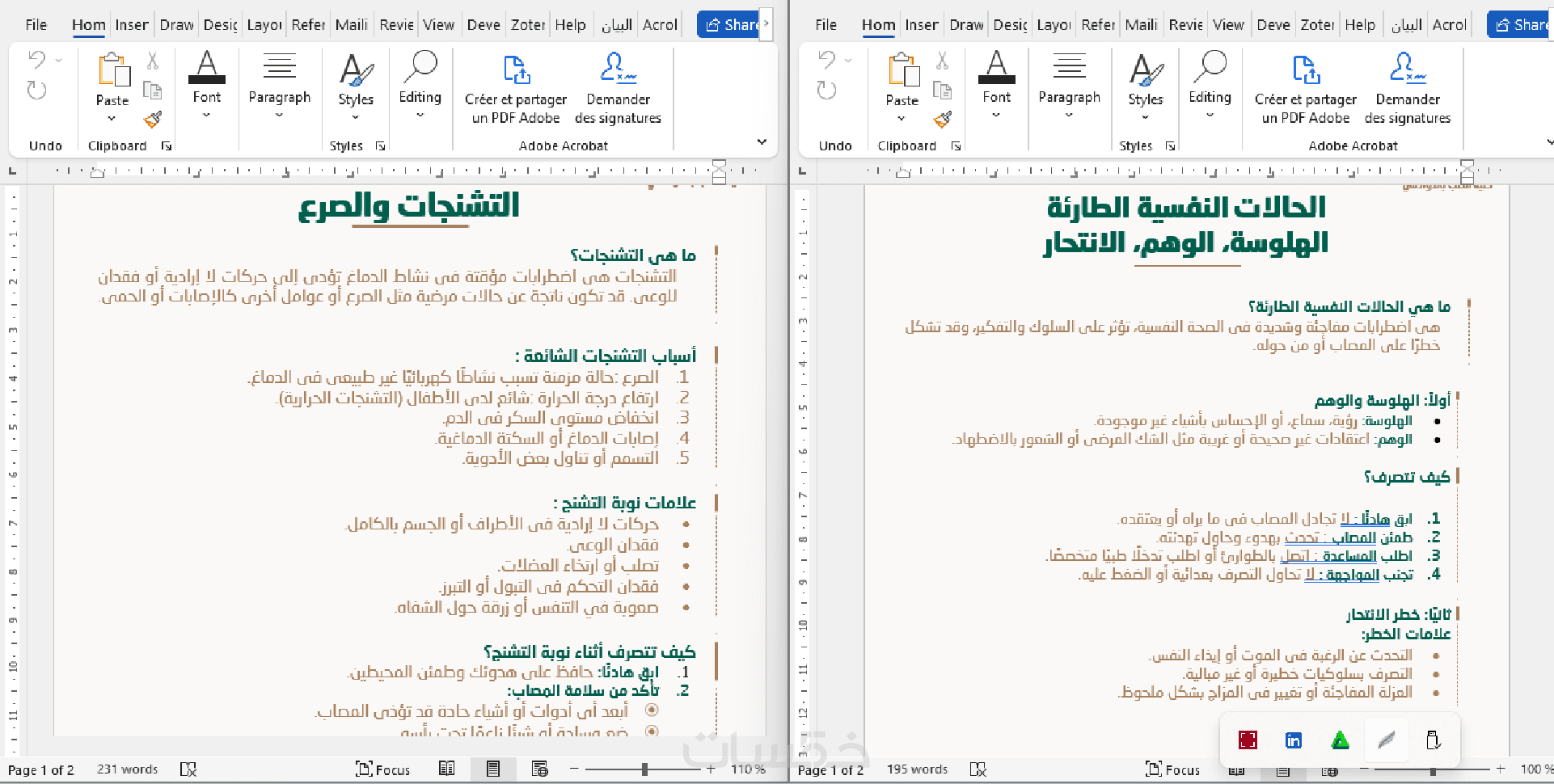
Task: Switch to Web Layout view in the left window
Action: click(x=539, y=769)
